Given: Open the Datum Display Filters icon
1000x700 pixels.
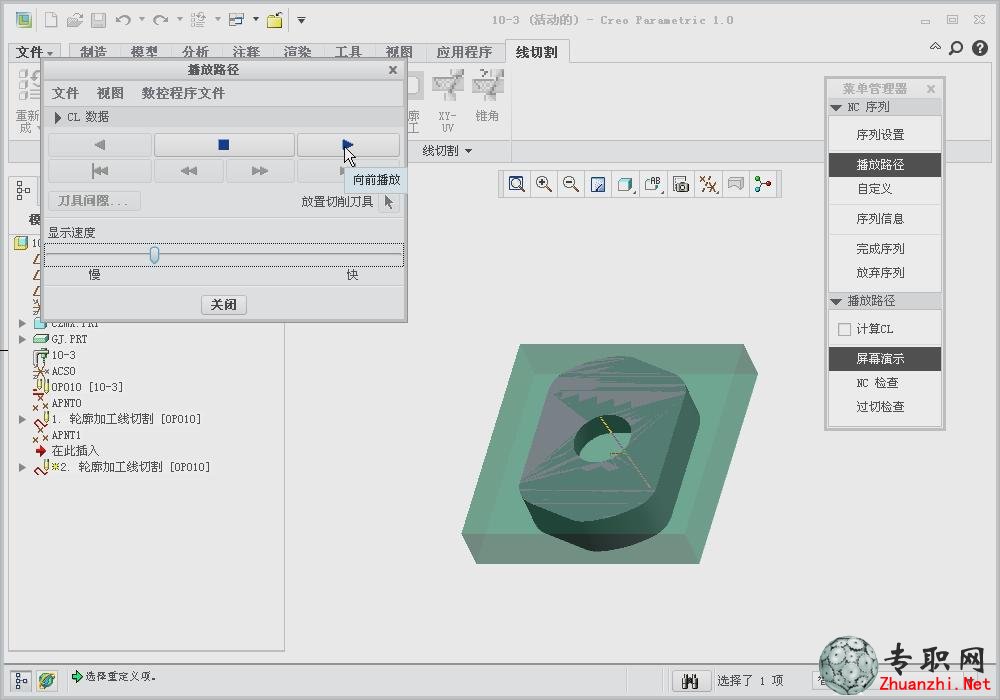Looking at the screenshot, I should [709, 185].
